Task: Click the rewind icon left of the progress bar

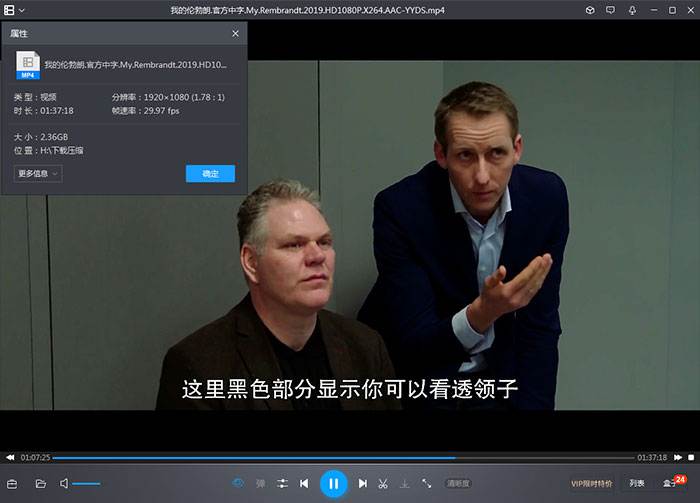Action: (10, 457)
